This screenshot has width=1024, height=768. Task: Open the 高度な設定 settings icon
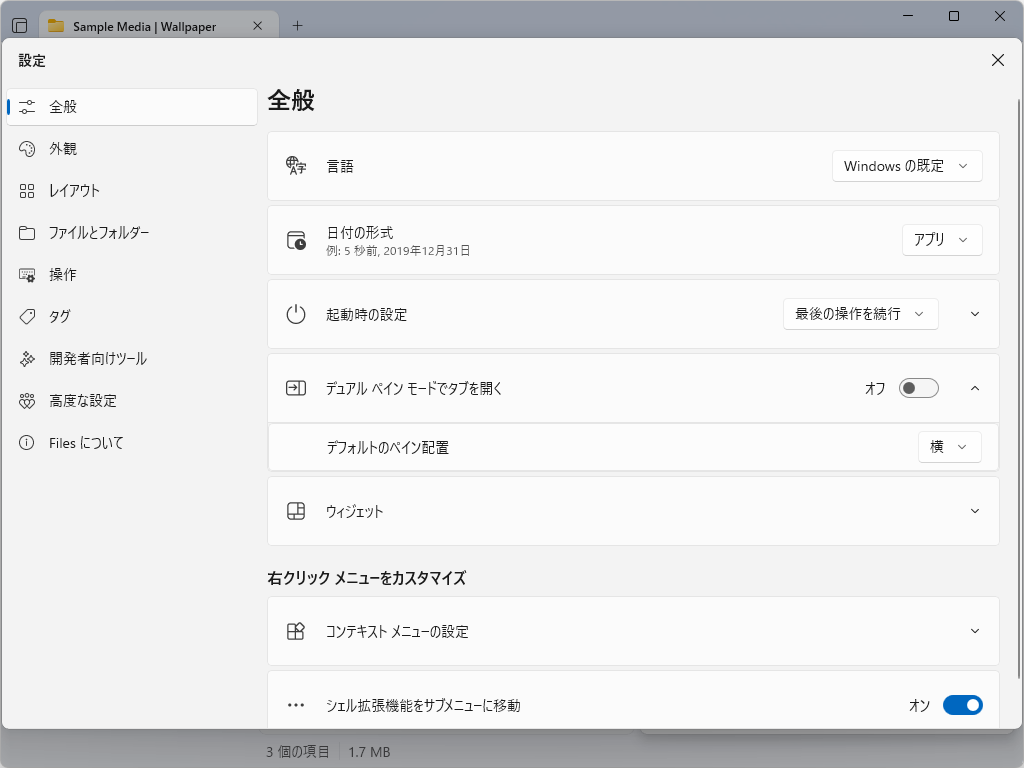click(x=26, y=400)
